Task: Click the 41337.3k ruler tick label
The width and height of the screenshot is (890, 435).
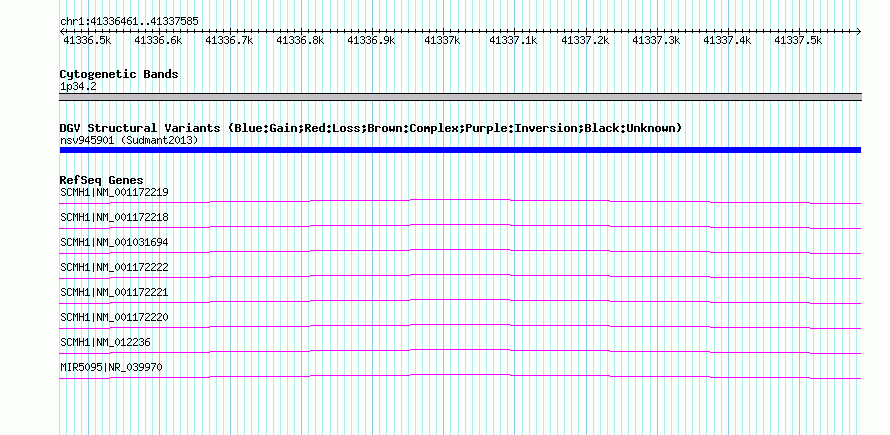Action: 656,40
